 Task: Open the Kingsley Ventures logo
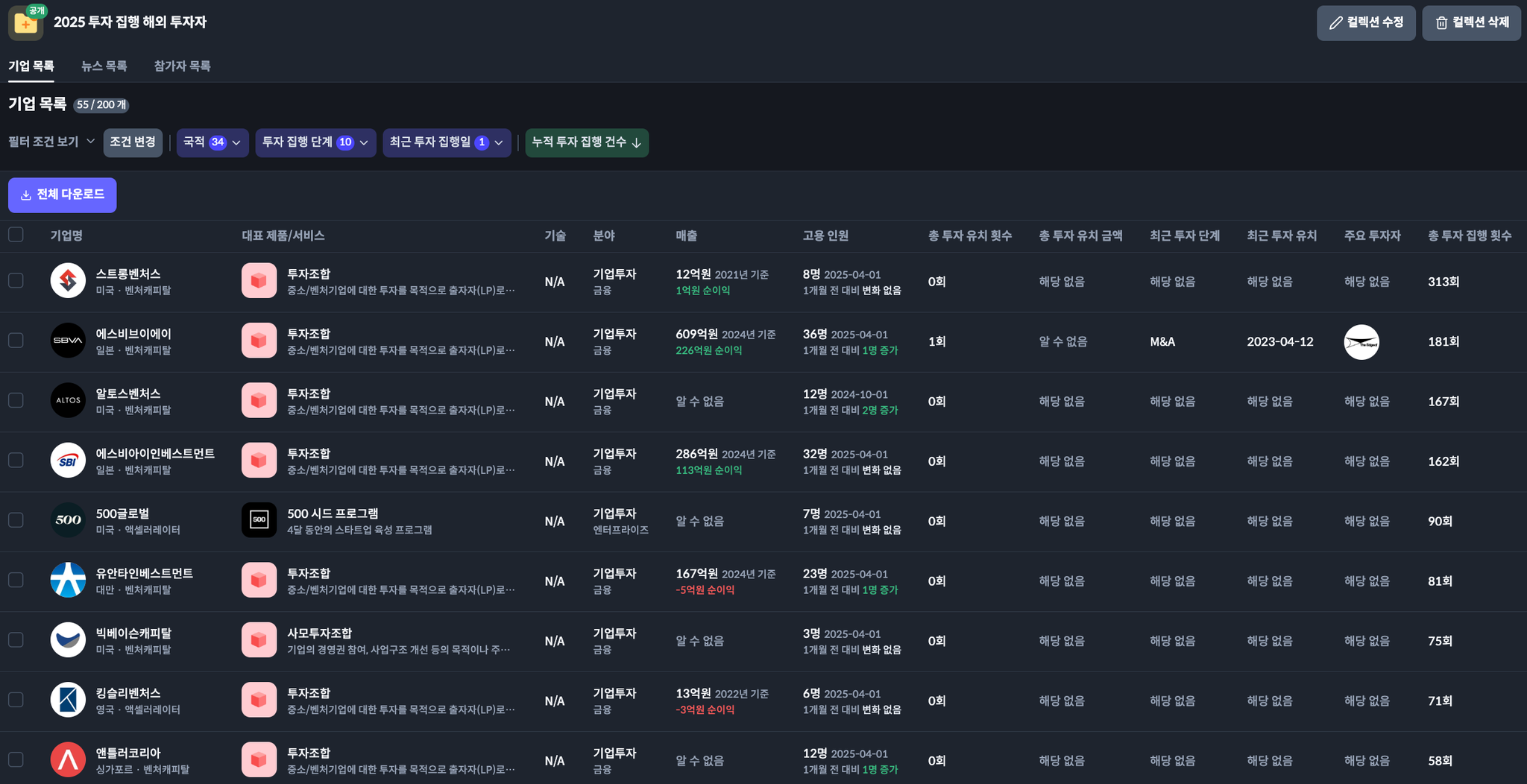tap(68, 700)
